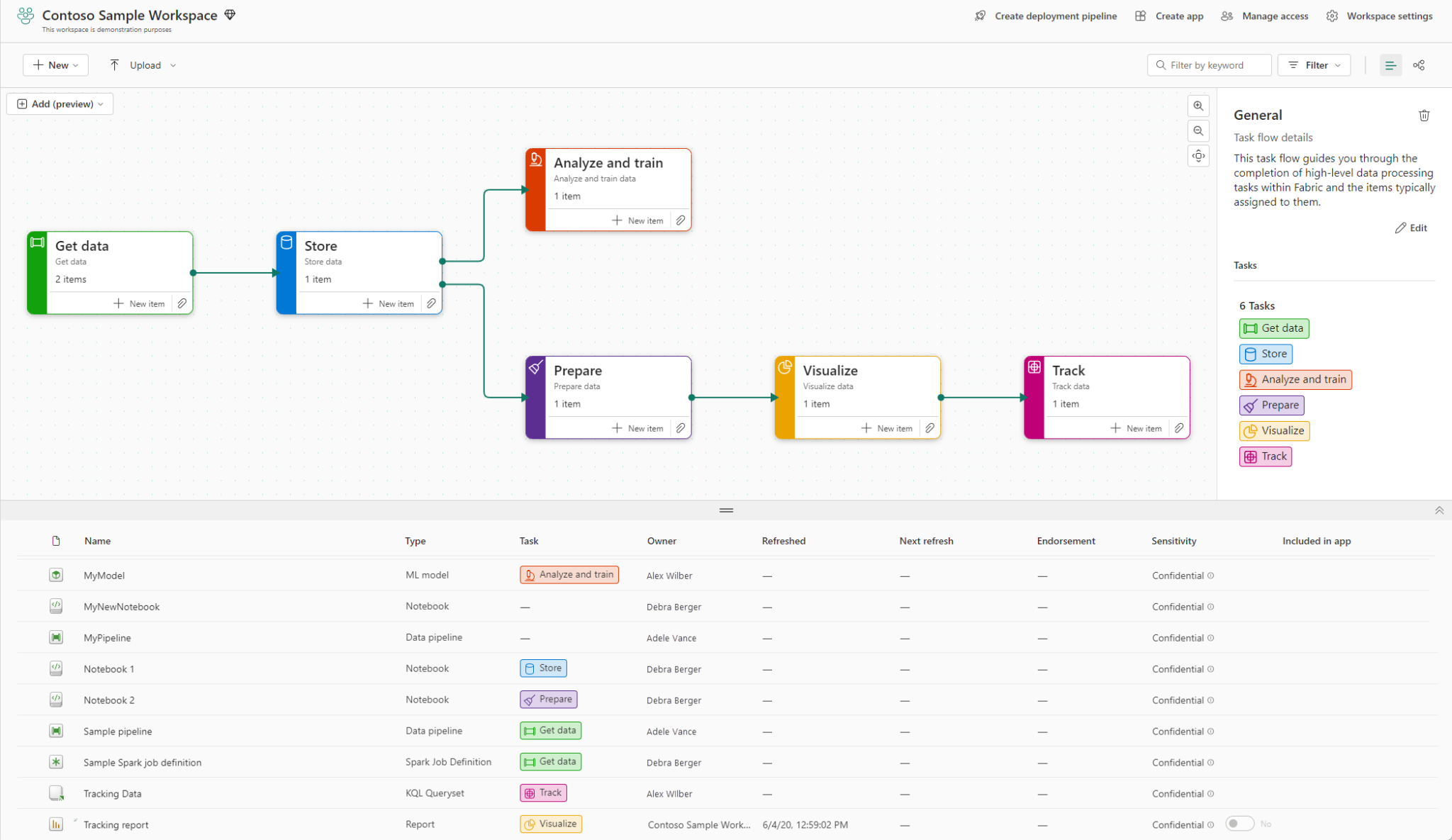
Task: Click the pan/fit-to-view canvas icon
Action: (1198, 155)
